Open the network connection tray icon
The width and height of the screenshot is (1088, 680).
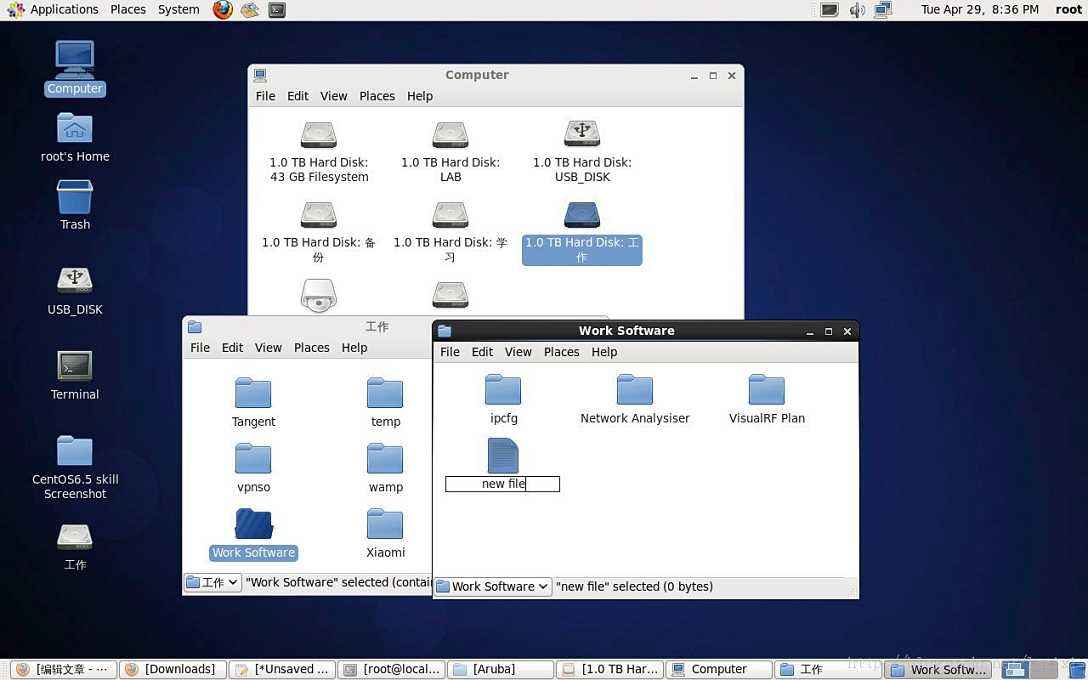click(x=883, y=10)
